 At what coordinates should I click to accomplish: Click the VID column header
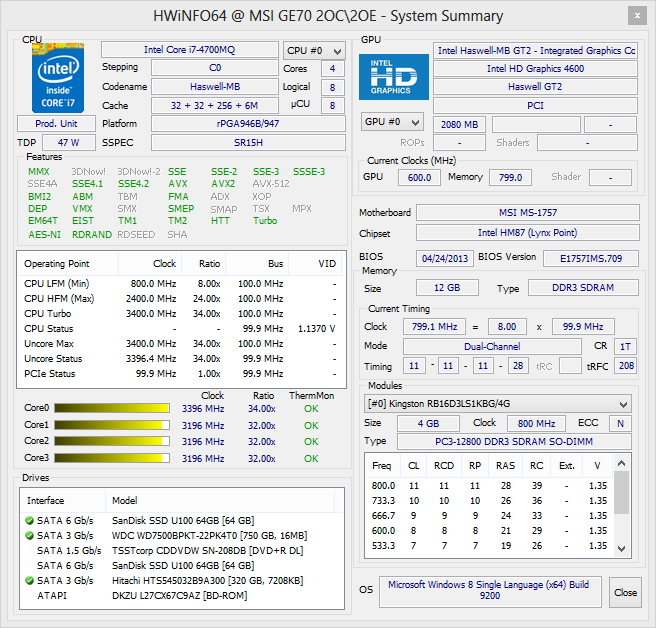coord(315,264)
